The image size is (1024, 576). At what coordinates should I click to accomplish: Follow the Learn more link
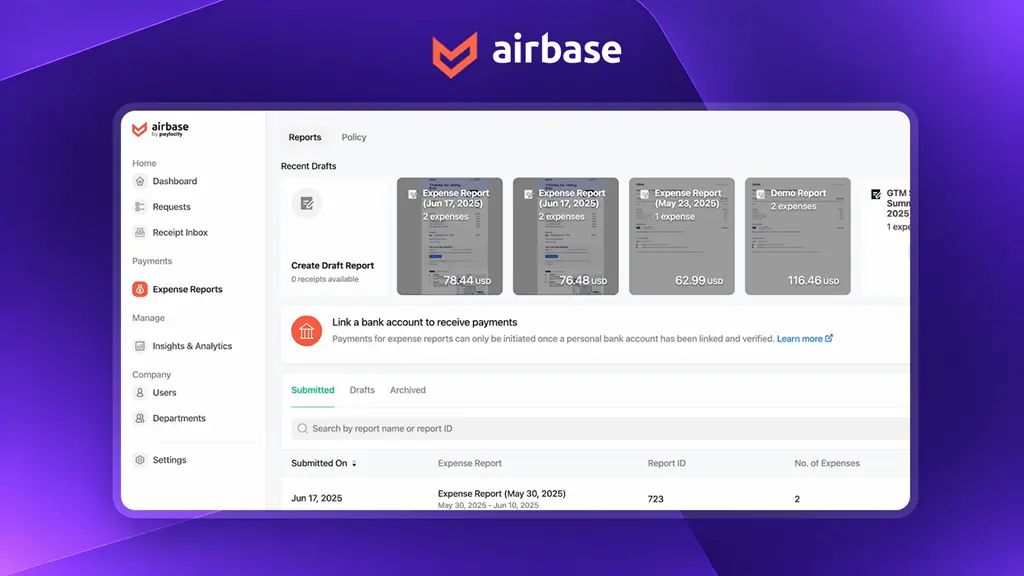coord(799,338)
